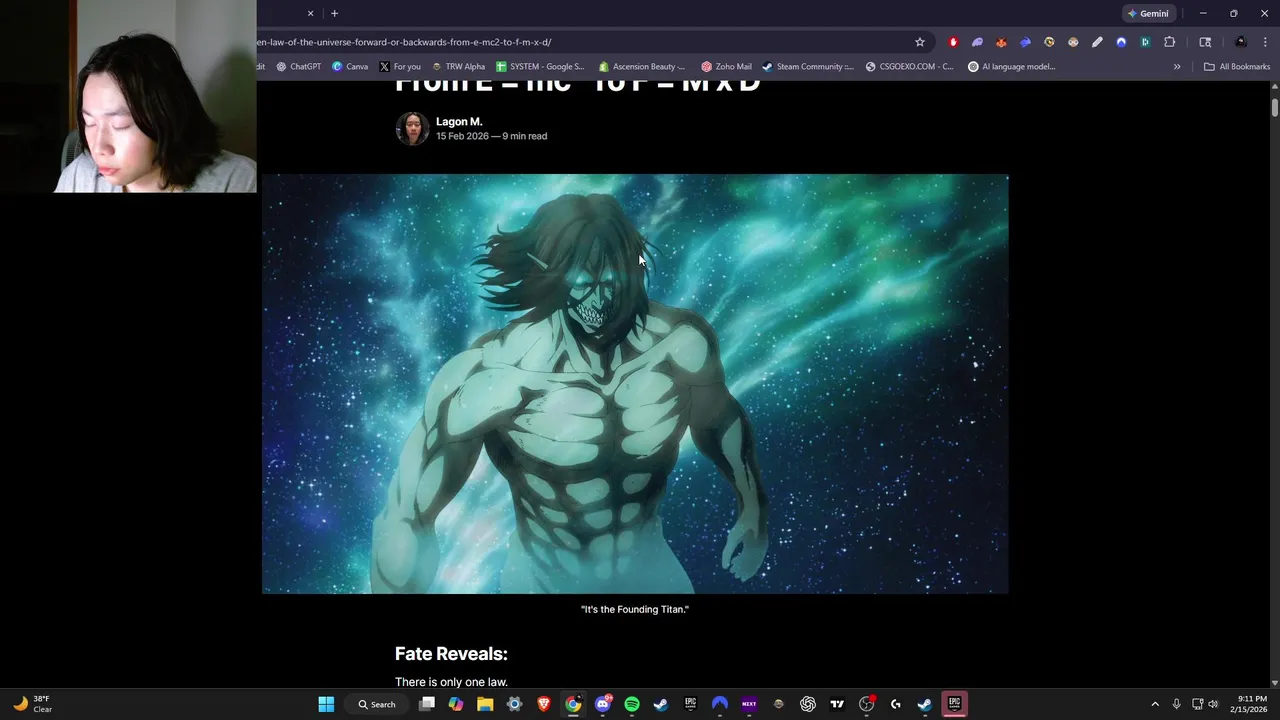The image size is (1280, 720).
Task: Open the MetaMask fox extension
Action: tap(1001, 42)
